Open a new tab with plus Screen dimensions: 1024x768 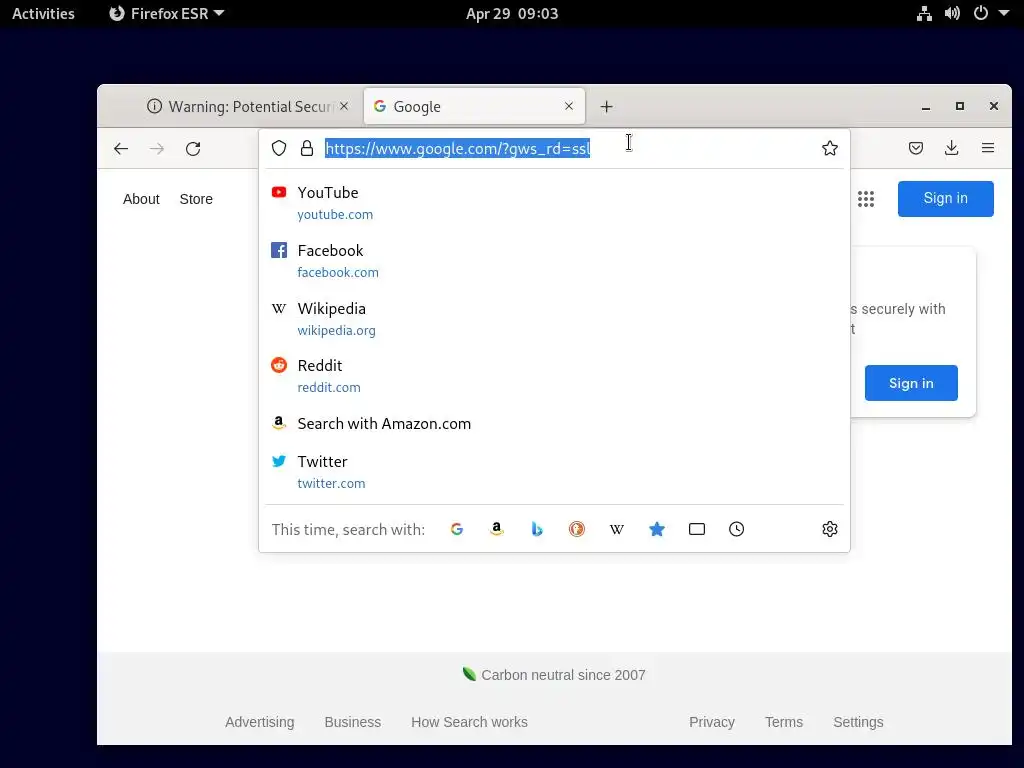coord(607,106)
